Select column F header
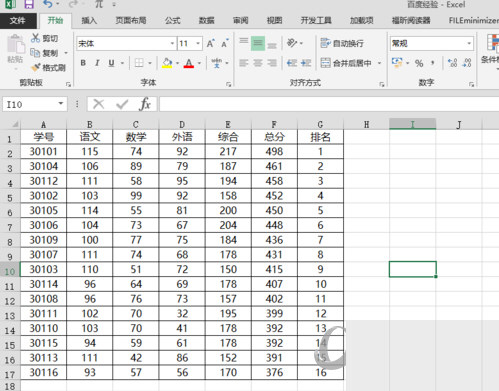499x391 pixels. 274,124
